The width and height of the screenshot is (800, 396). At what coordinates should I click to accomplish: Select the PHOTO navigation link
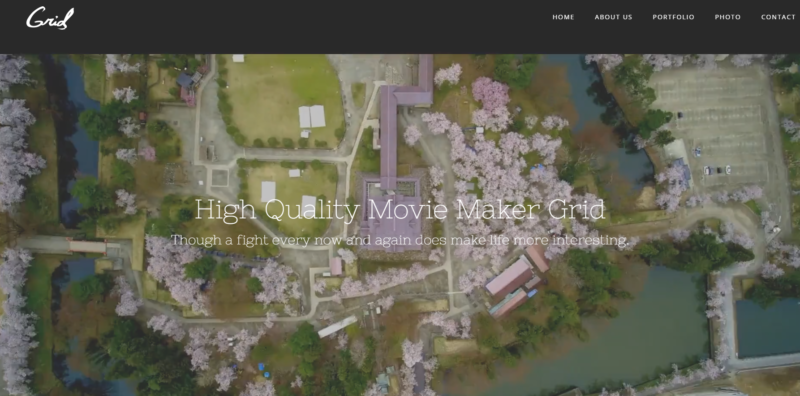[727, 17]
